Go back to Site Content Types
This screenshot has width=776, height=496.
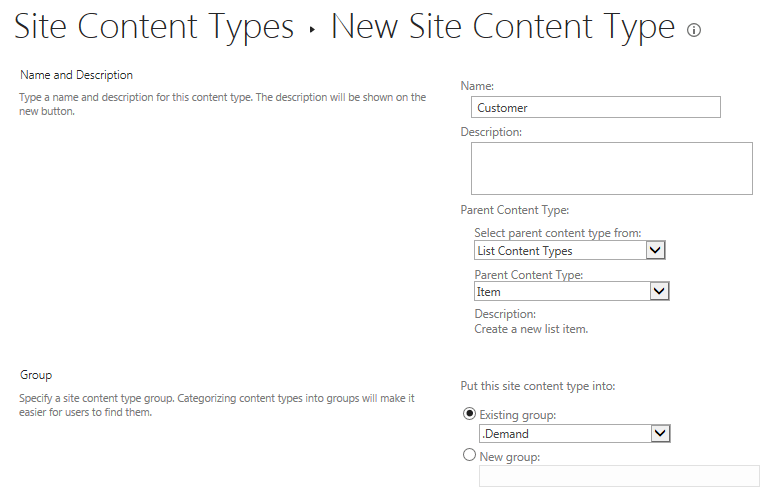[154, 27]
